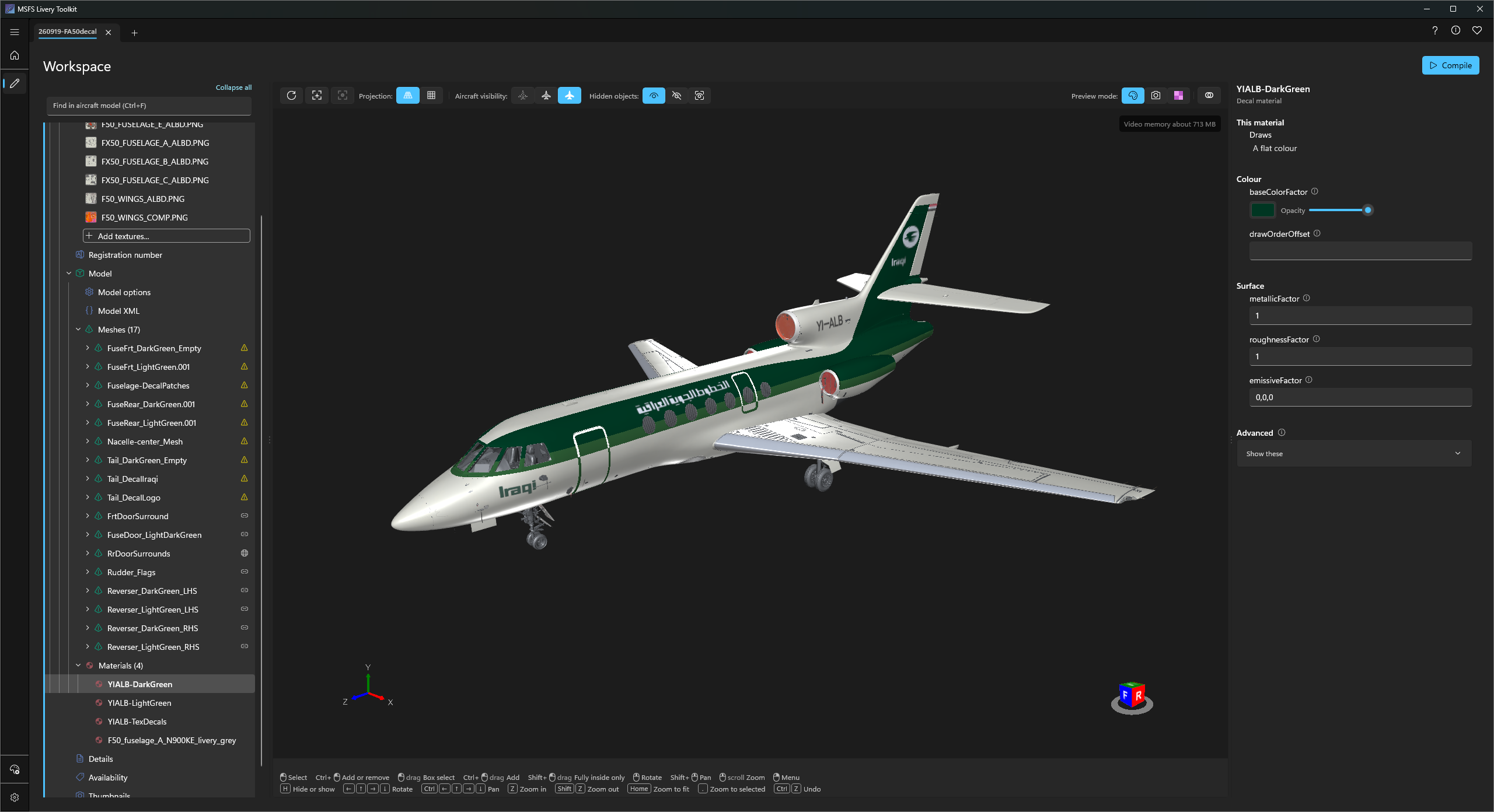Click the cloud search icon in sidebar

(x=15, y=769)
